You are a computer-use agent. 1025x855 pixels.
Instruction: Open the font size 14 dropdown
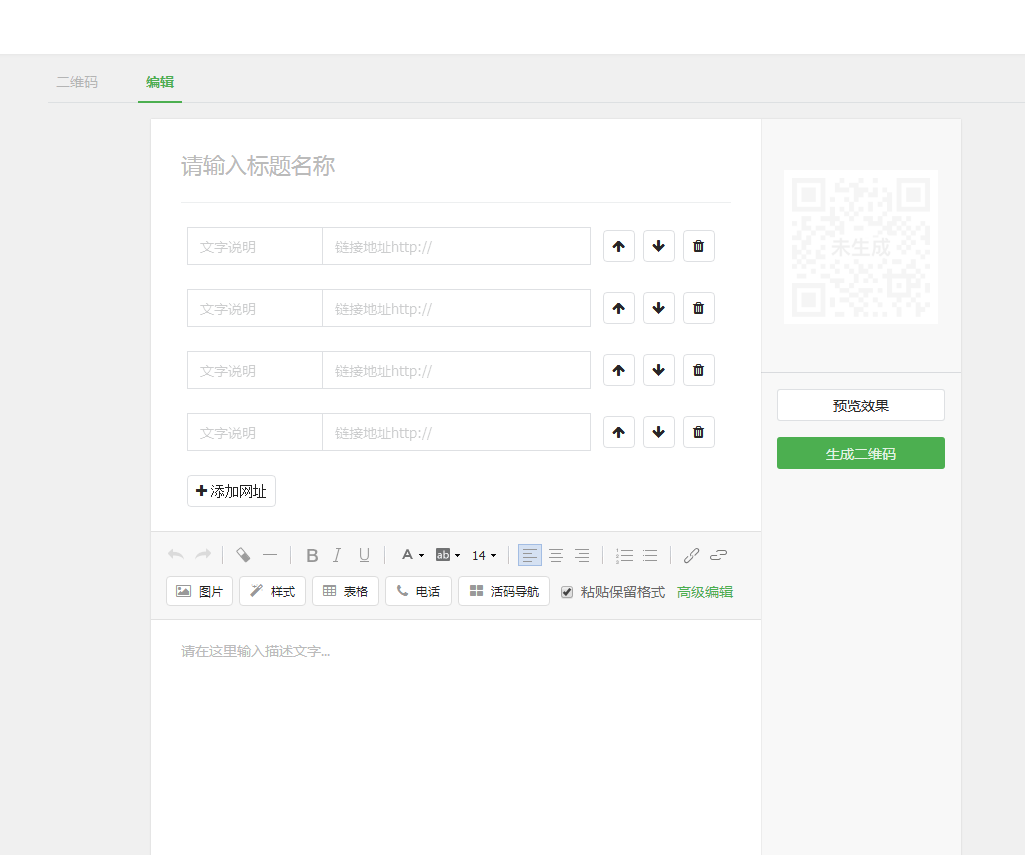(484, 555)
